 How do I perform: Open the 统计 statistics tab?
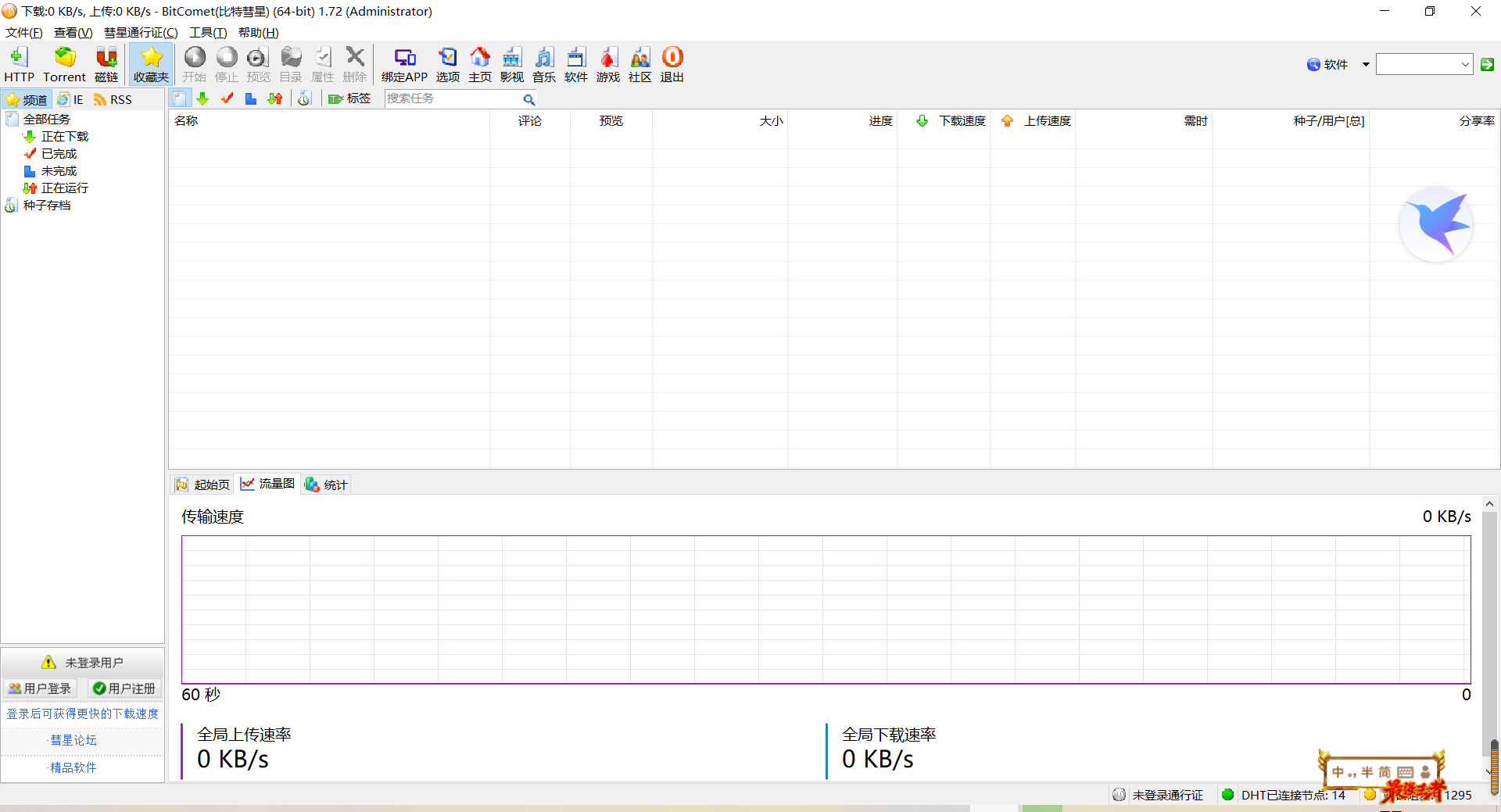[x=326, y=485]
